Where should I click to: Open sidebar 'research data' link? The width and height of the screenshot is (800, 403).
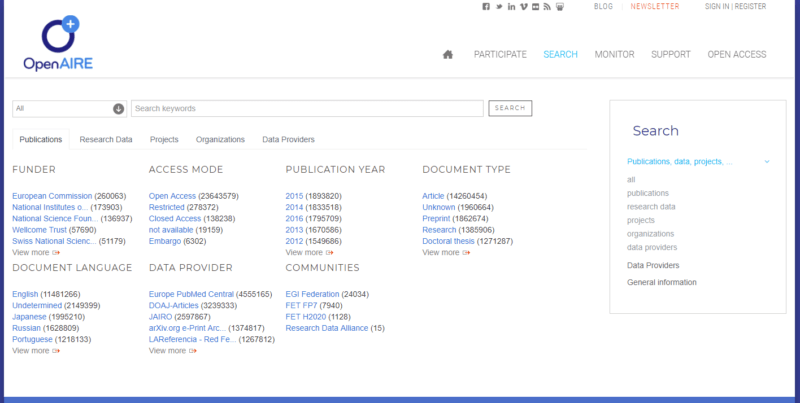(x=651, y=207)
